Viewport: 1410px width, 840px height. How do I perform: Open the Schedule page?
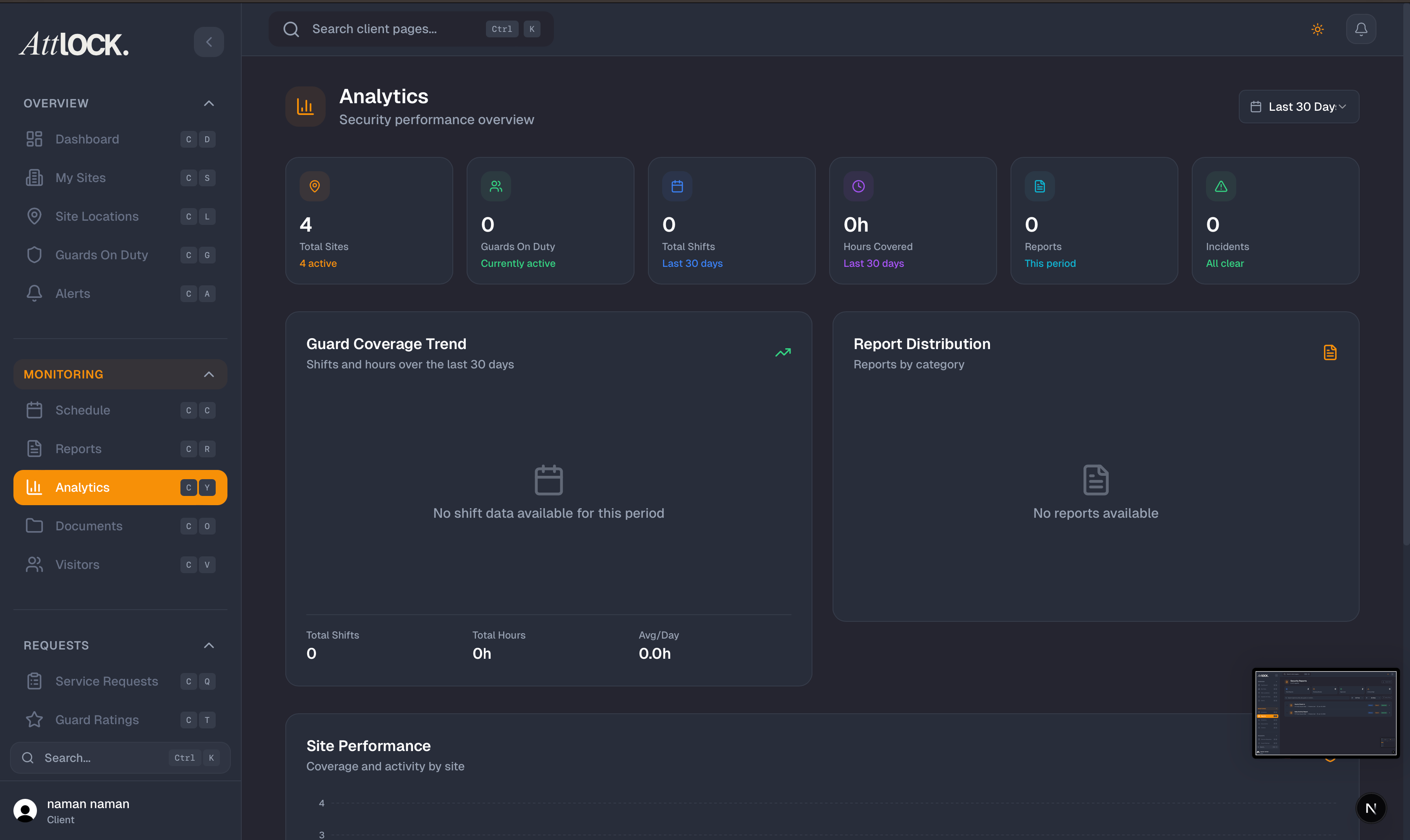coord(83,410)
